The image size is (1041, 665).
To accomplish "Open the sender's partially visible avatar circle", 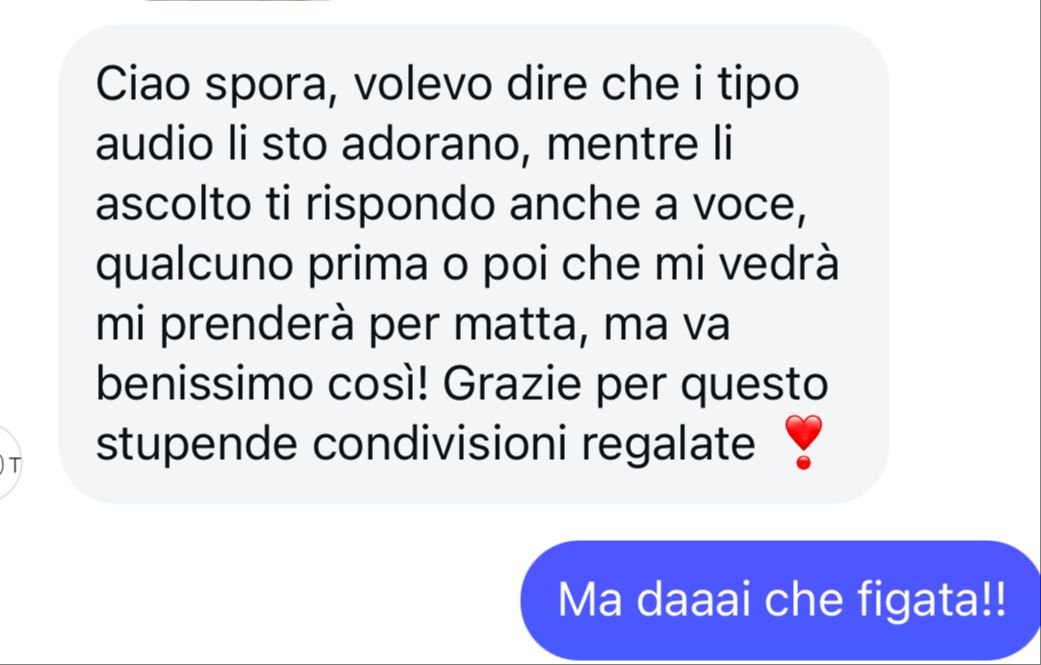I will 9,463.
